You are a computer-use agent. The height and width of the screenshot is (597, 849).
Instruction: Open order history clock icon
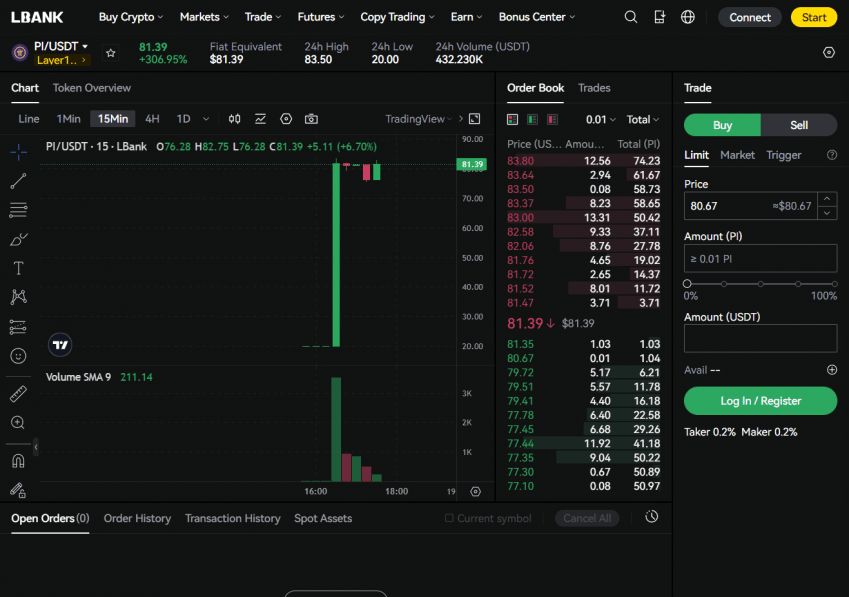pyautogui.click(x=652, y=517)
